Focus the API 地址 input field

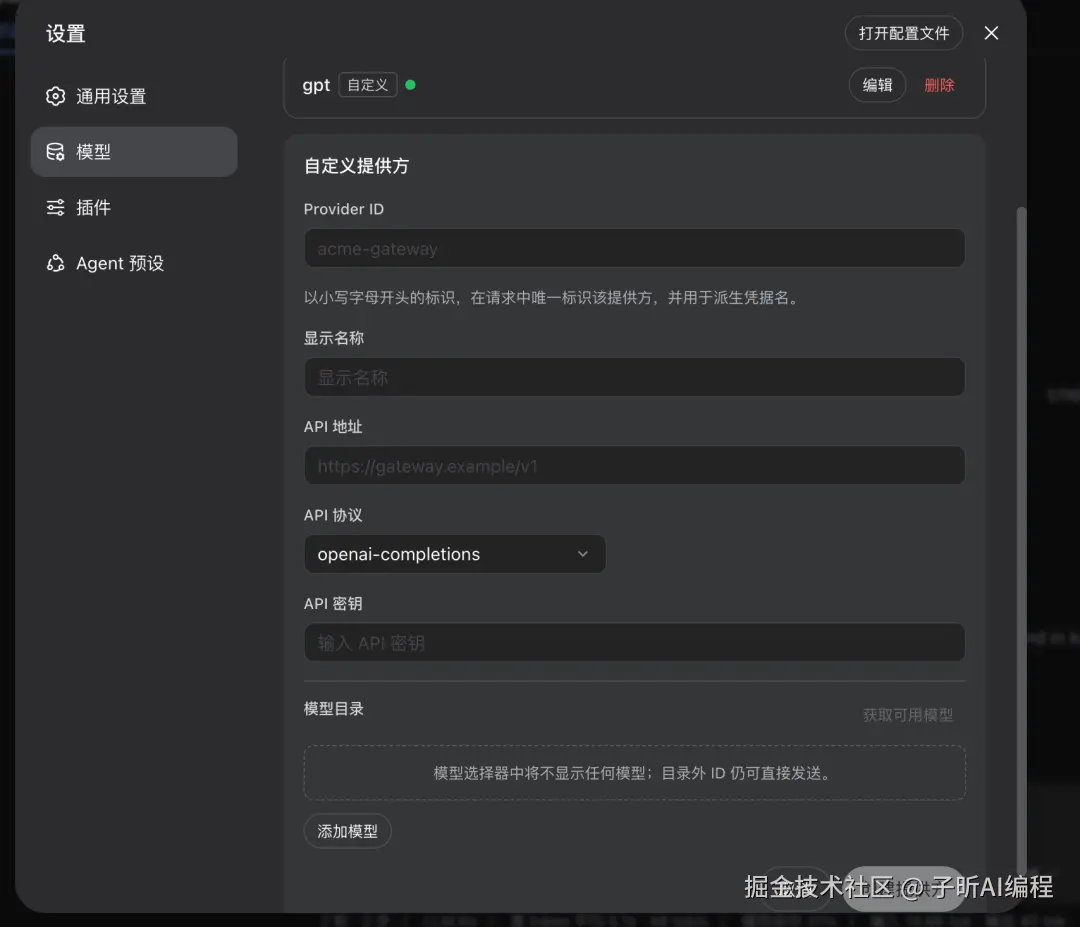click(634, 466)
